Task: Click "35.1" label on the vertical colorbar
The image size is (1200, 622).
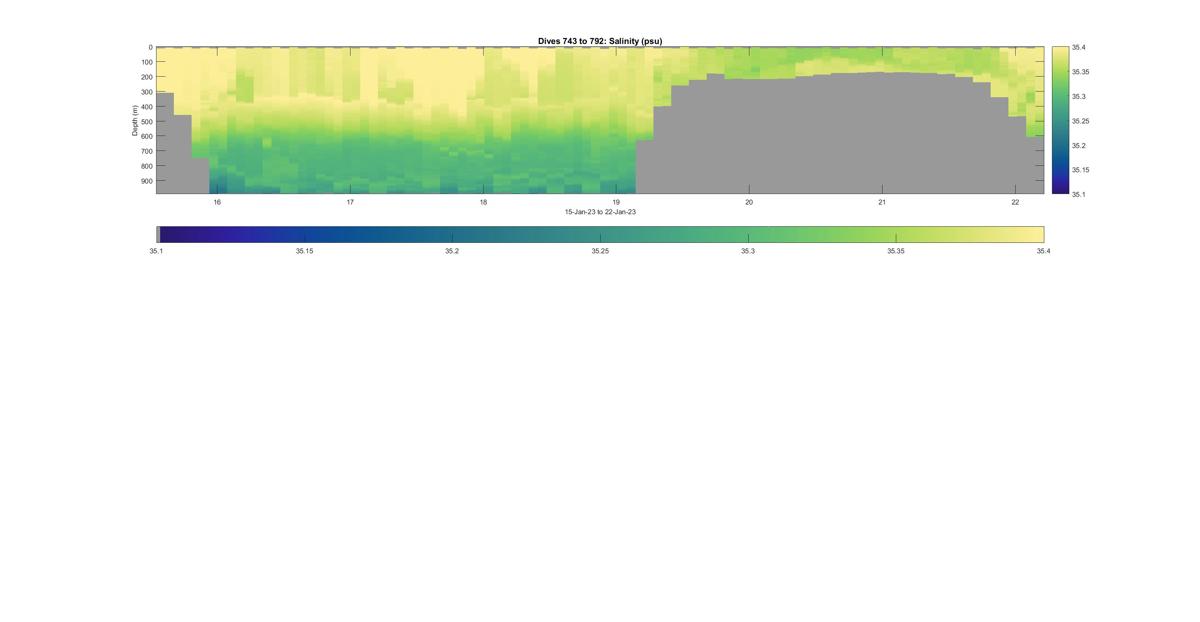Action: [x=1078, y=194]
